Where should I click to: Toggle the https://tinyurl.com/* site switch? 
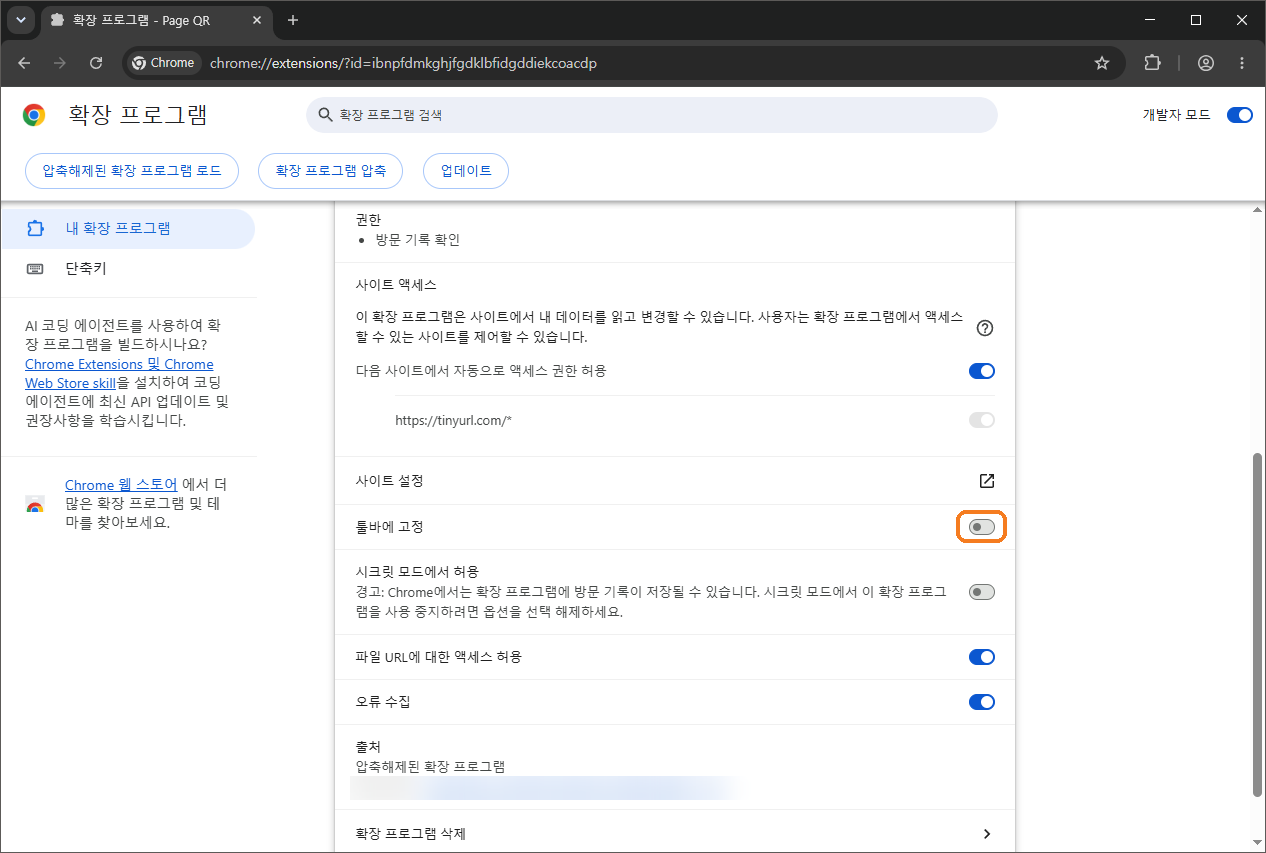pyautogui.click(x=982, y=420)
